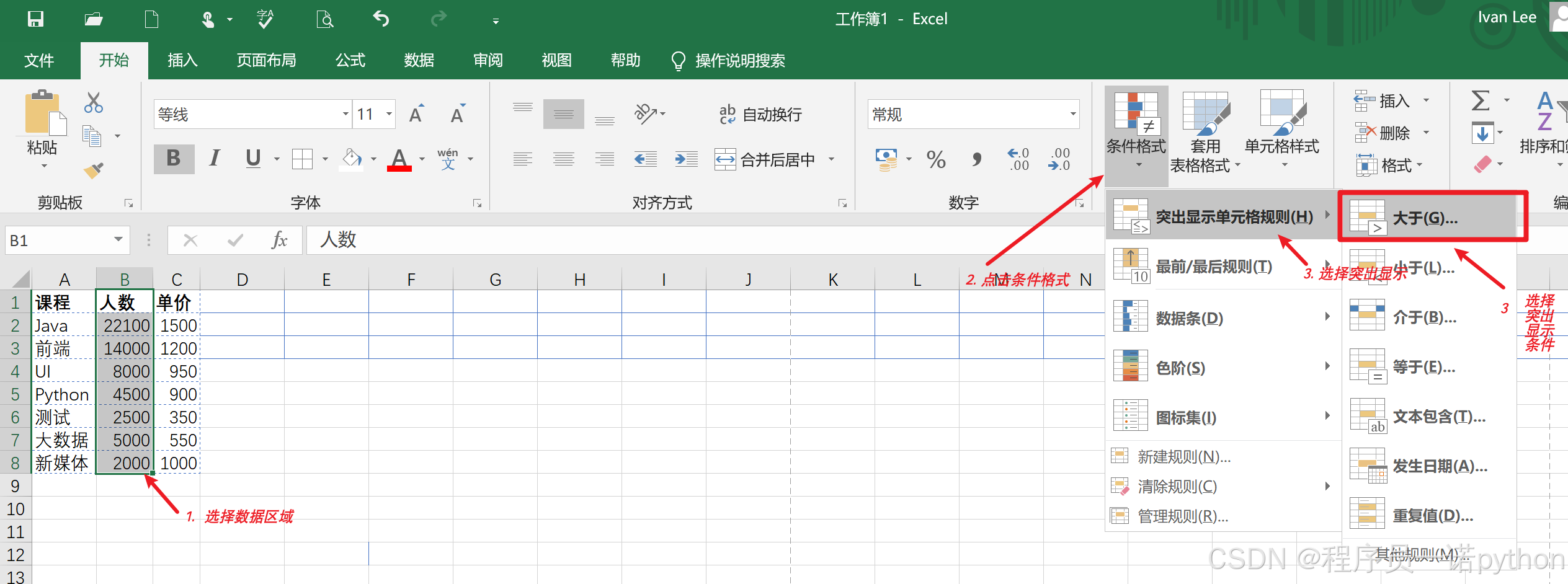
Task: Toggle center horizontal alignment
Action: point(563,160)
